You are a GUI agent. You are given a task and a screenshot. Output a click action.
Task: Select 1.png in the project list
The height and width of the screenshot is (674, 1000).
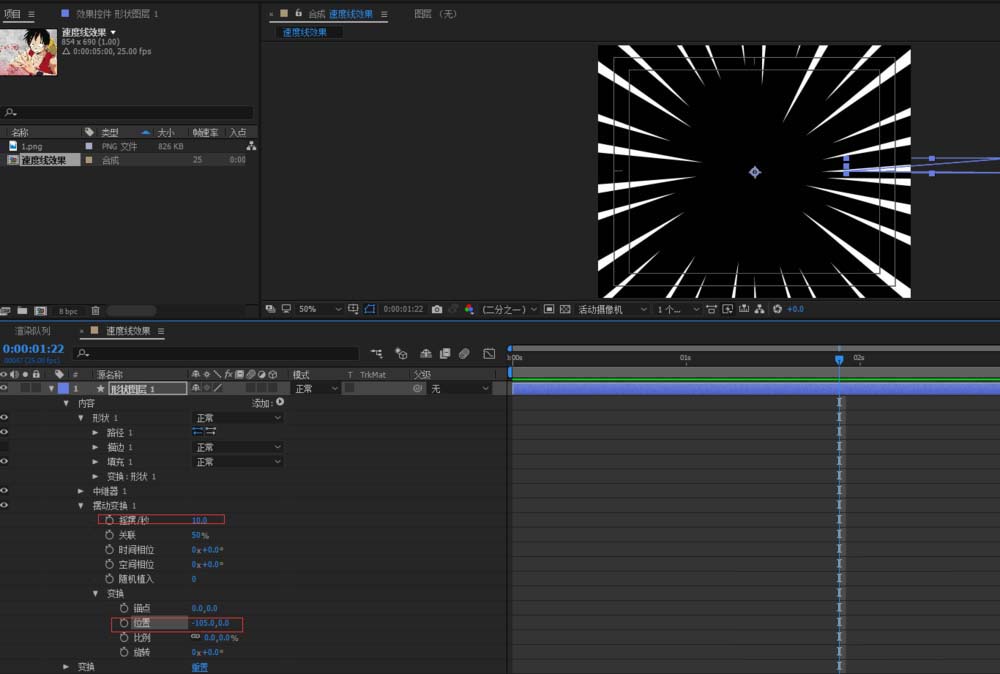click(32, 146)
